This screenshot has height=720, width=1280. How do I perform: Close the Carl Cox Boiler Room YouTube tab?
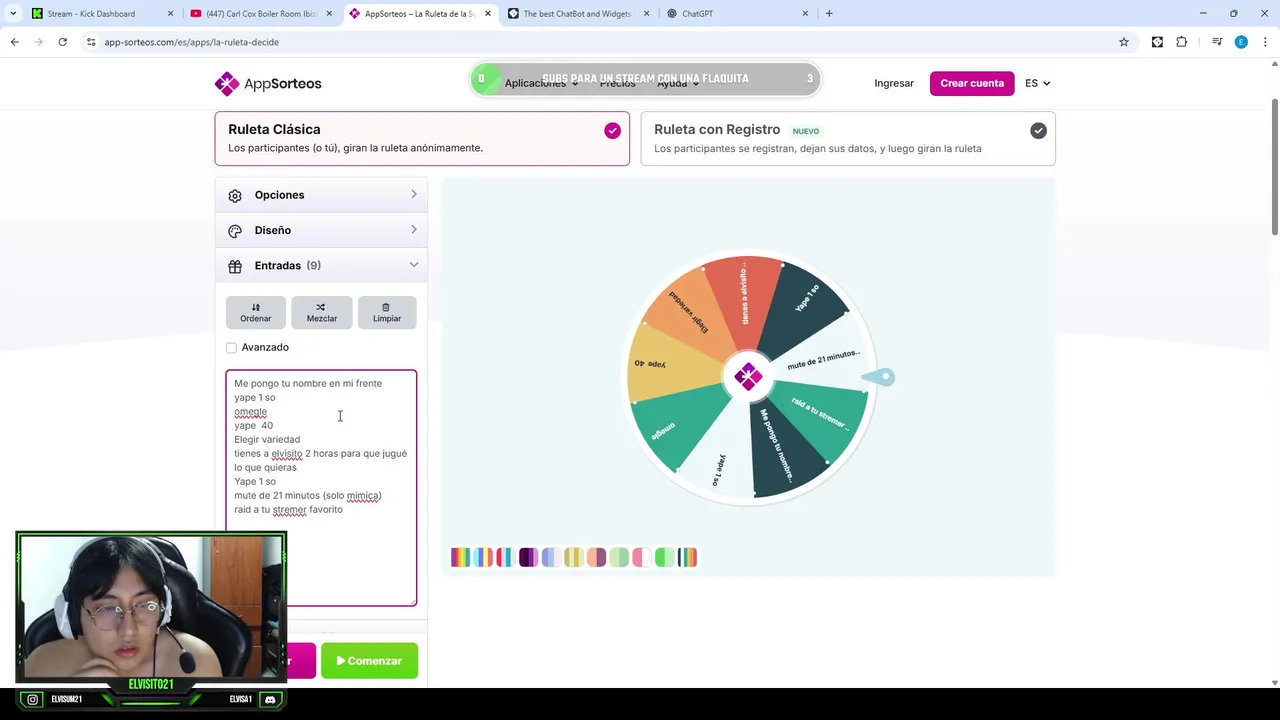point(329,14)
